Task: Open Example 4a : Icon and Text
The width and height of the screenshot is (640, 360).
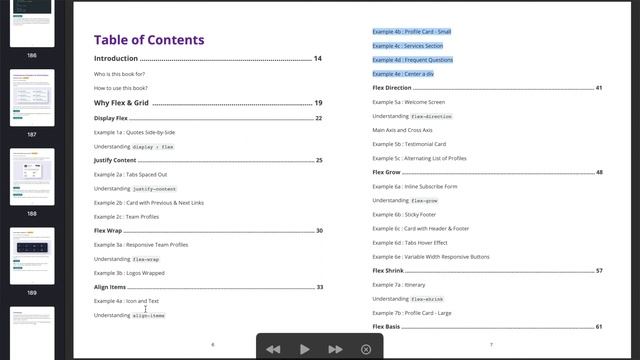Action: click(x=126, y=301)
